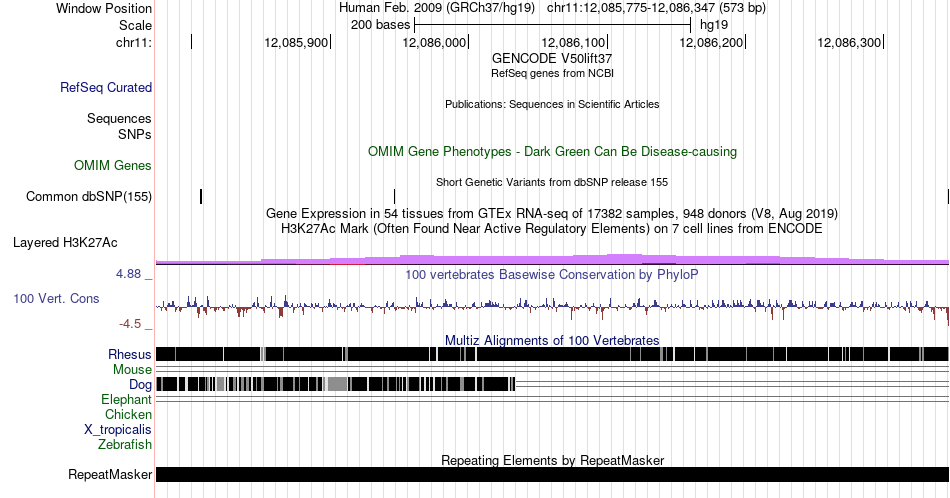
Task: Click the 12,086,300 ruler position
Action: 849,42
